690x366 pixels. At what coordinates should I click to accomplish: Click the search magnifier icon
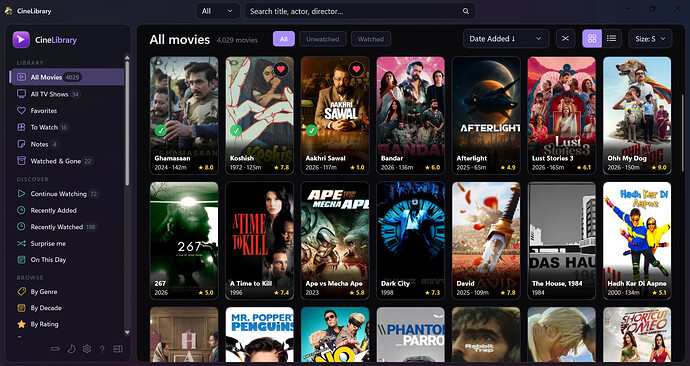(466, 11)
